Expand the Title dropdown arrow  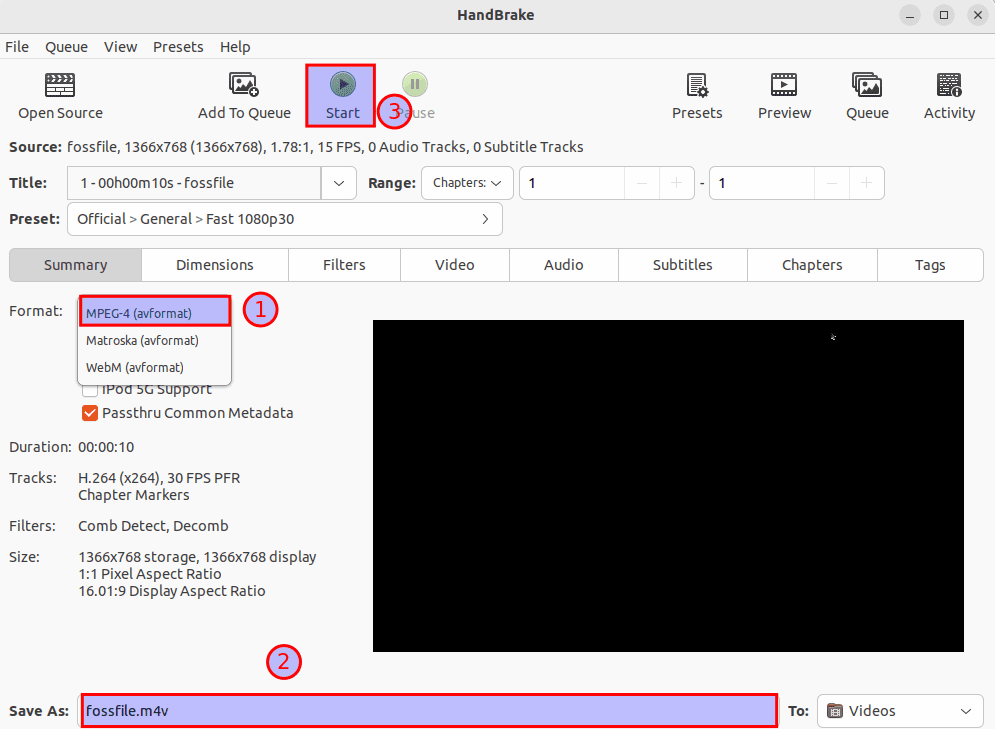click(339, 183)
